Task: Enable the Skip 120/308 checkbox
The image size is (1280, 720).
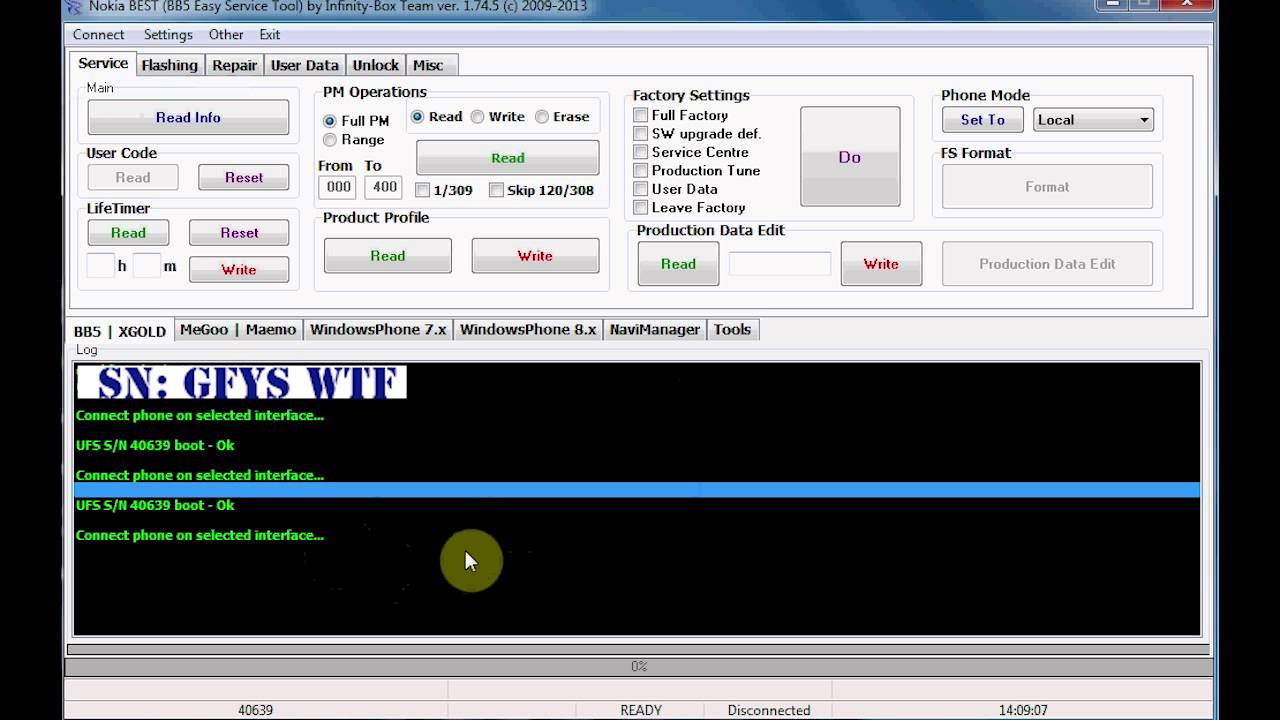Action: [497, 190]
